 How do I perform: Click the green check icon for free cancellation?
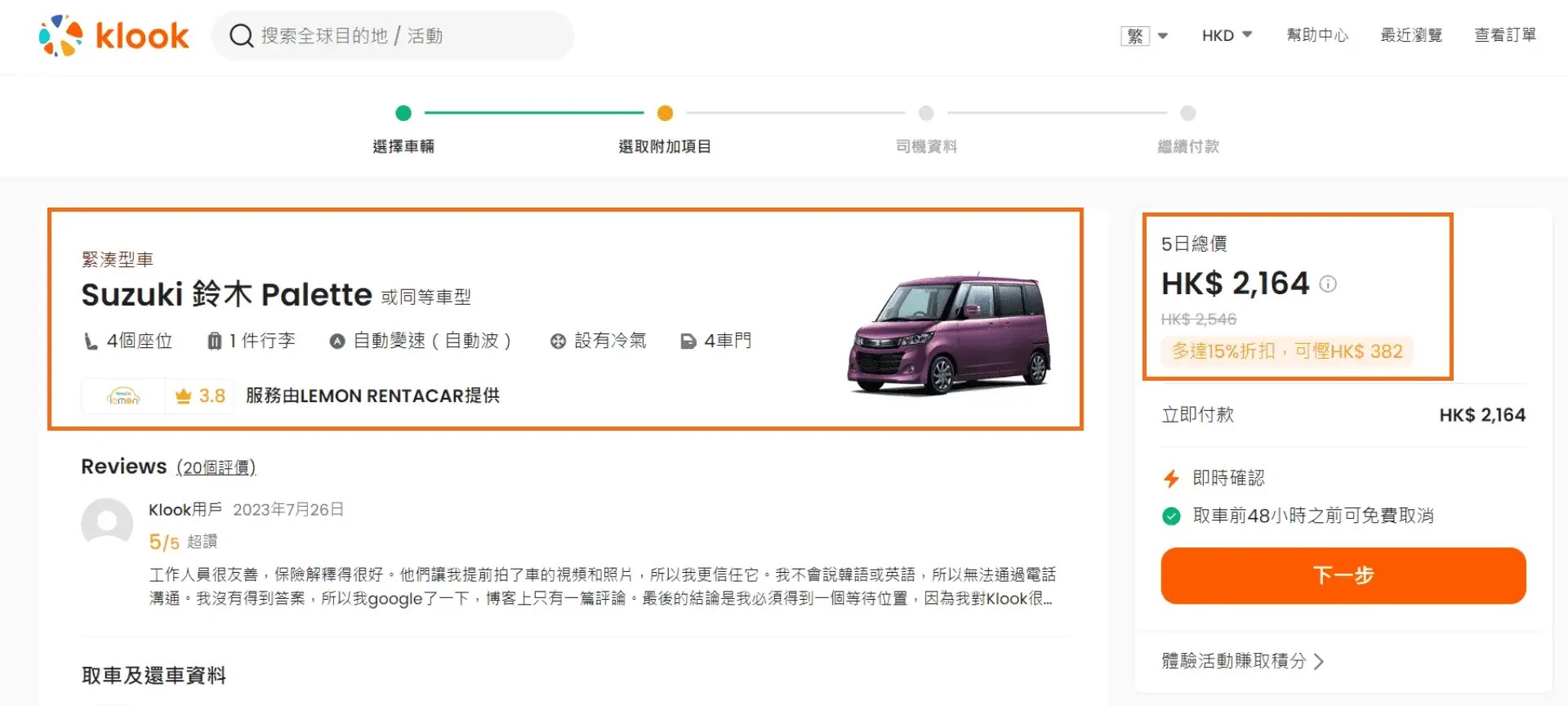(x=1171, y=516)
